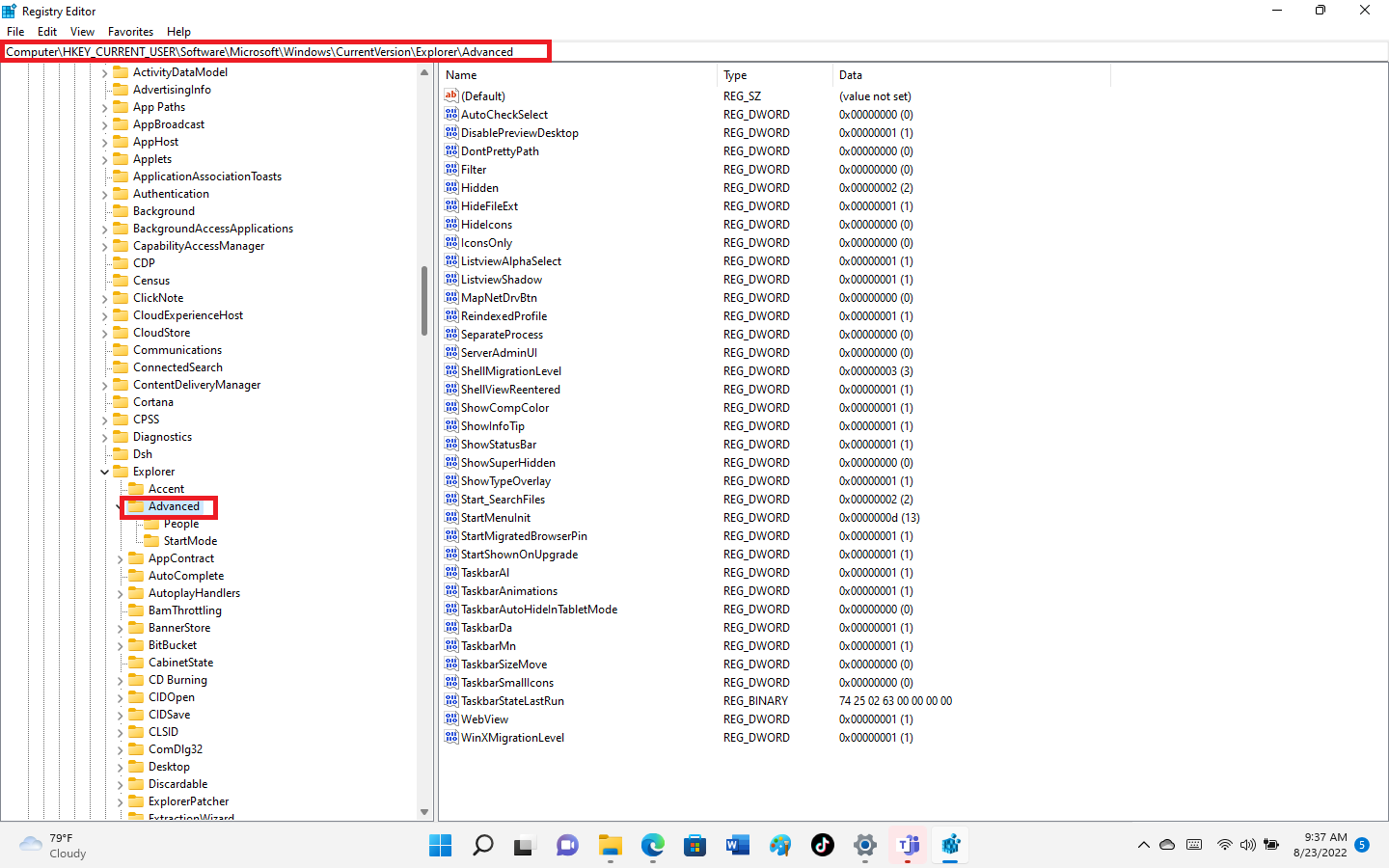Viewport: 1389px width, 868px height.
Task: Select the TaskbarSmallIcons value name
Action: [507, 683]
